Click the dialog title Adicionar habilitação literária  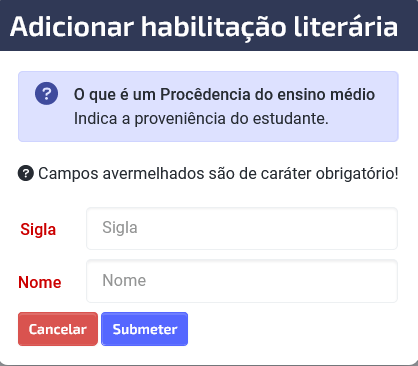pyautogui.click(x=204, y=27)
